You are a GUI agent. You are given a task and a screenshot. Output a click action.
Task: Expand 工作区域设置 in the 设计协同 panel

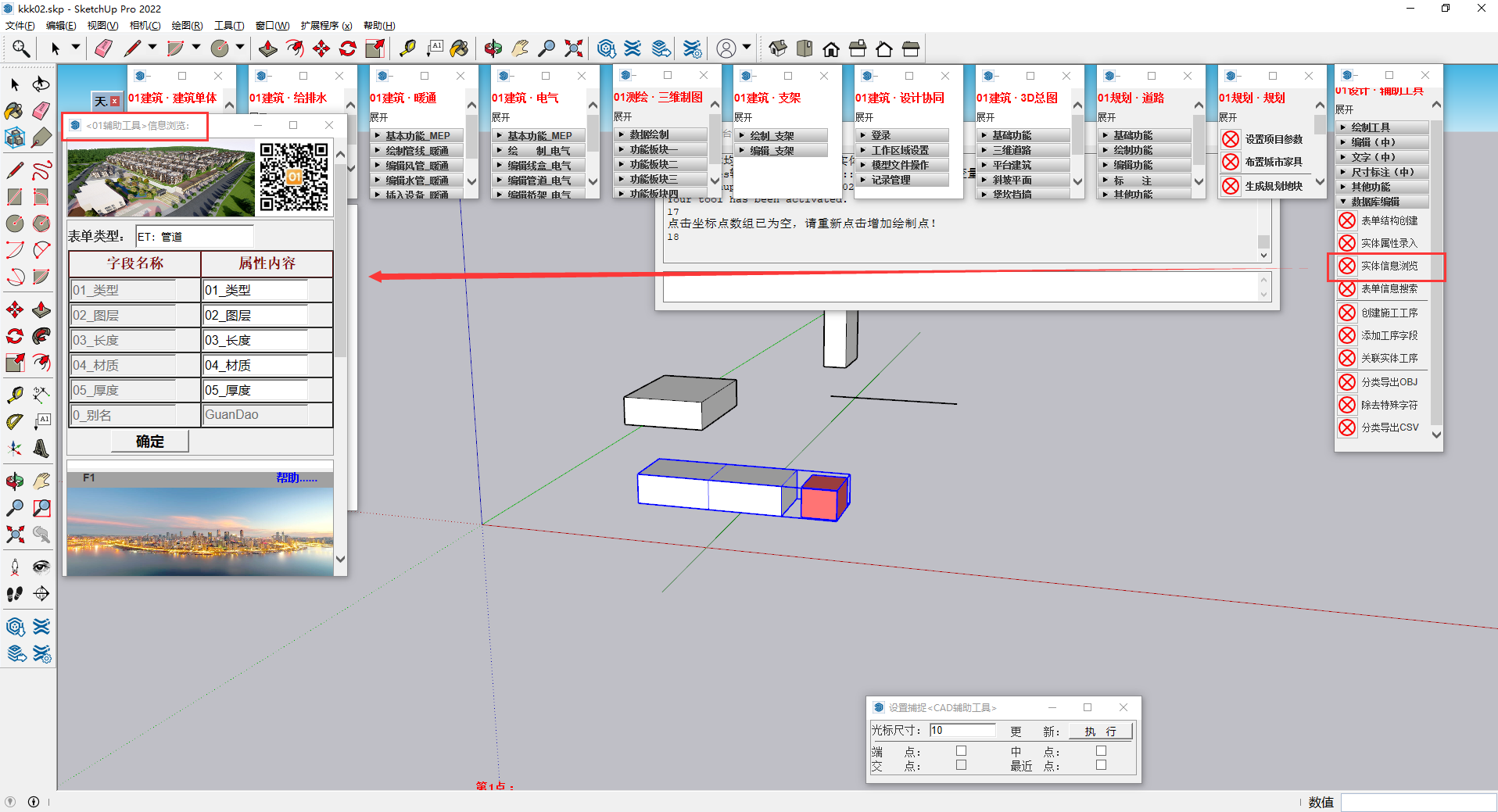pyautogui.click(x=902, y=150)
